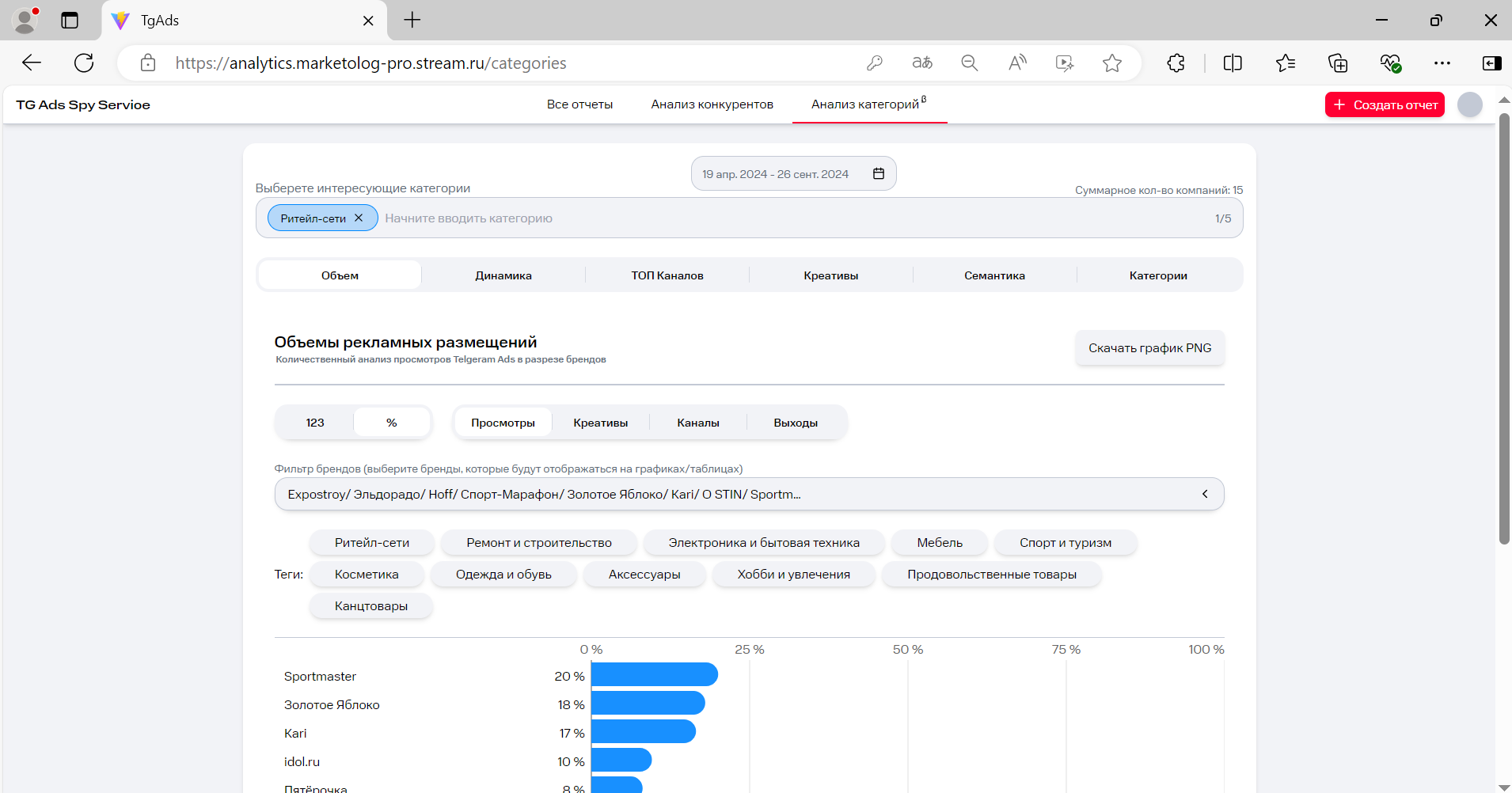This screenshot has height=793, width=1512.
Task: Open the collections icon
Action: click(1338, 63)
